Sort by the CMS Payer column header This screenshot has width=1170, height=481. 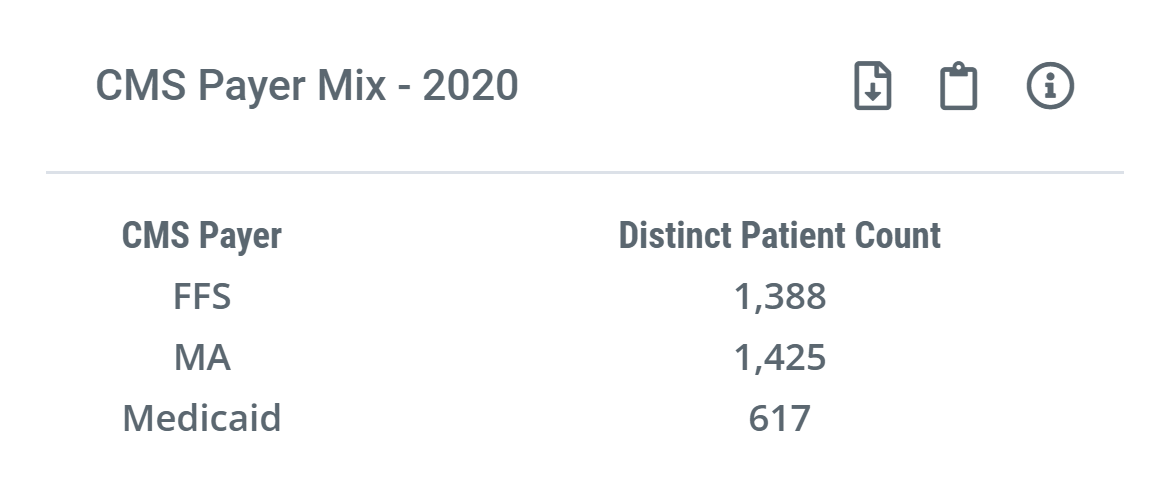(201, 236)
